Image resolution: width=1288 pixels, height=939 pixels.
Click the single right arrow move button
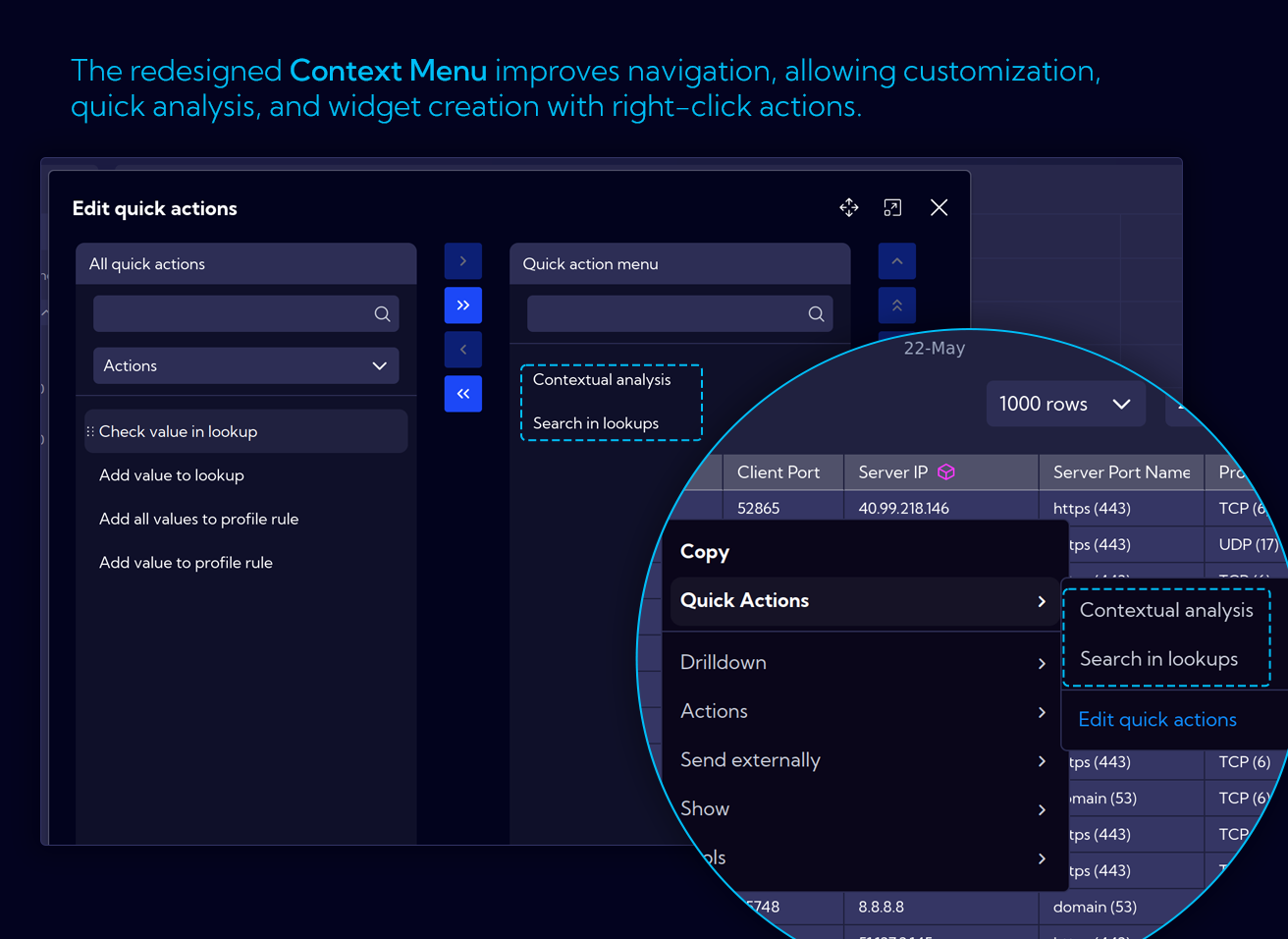463,261
